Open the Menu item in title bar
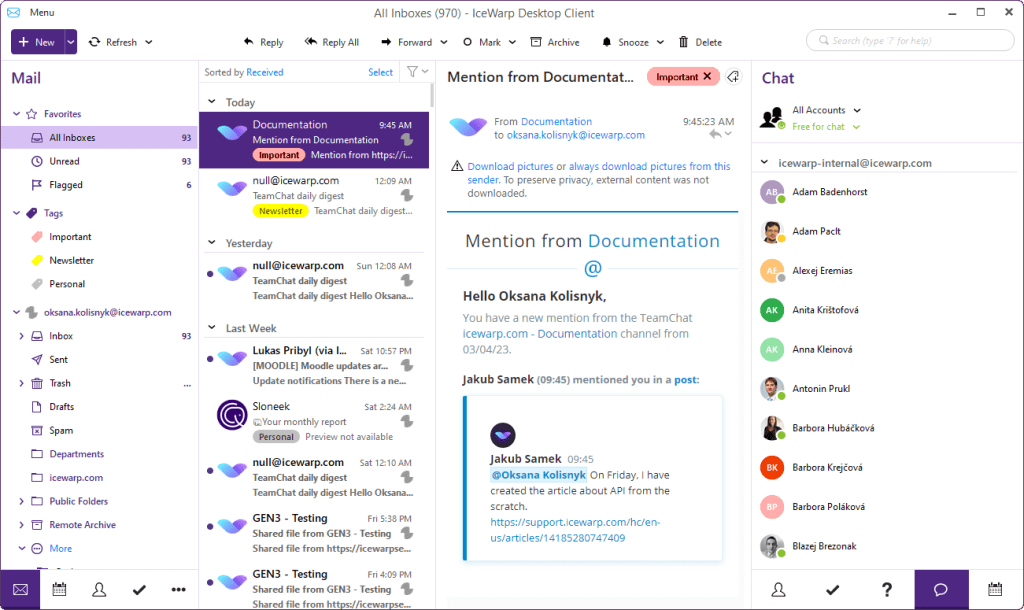This screenshot has width=1024, height=610. click(42, 12)
